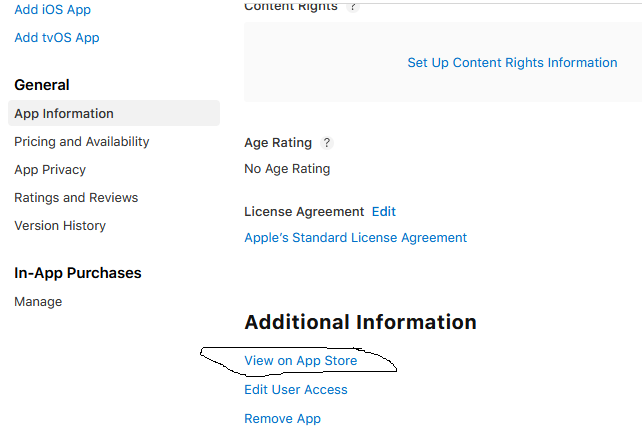The image size is (642, 445).
Task: Click View on App Store link
Action: tap(300, 361)
